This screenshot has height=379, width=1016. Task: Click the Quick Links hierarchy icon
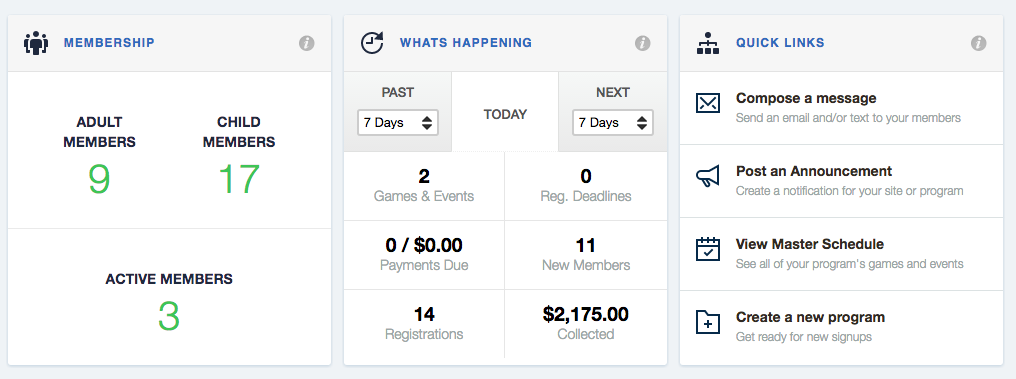coord(708,43)
